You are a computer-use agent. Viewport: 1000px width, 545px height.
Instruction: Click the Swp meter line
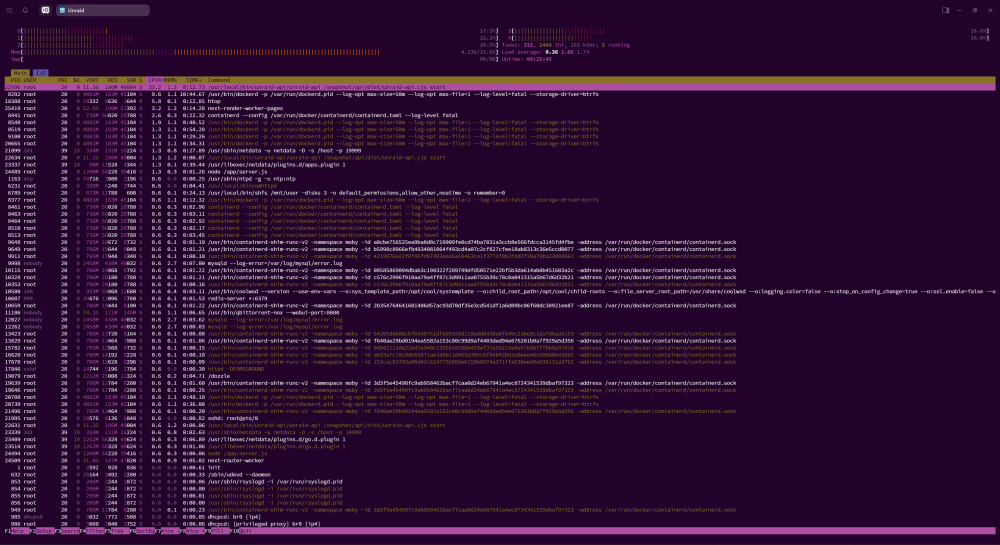[x=254, y=59]
